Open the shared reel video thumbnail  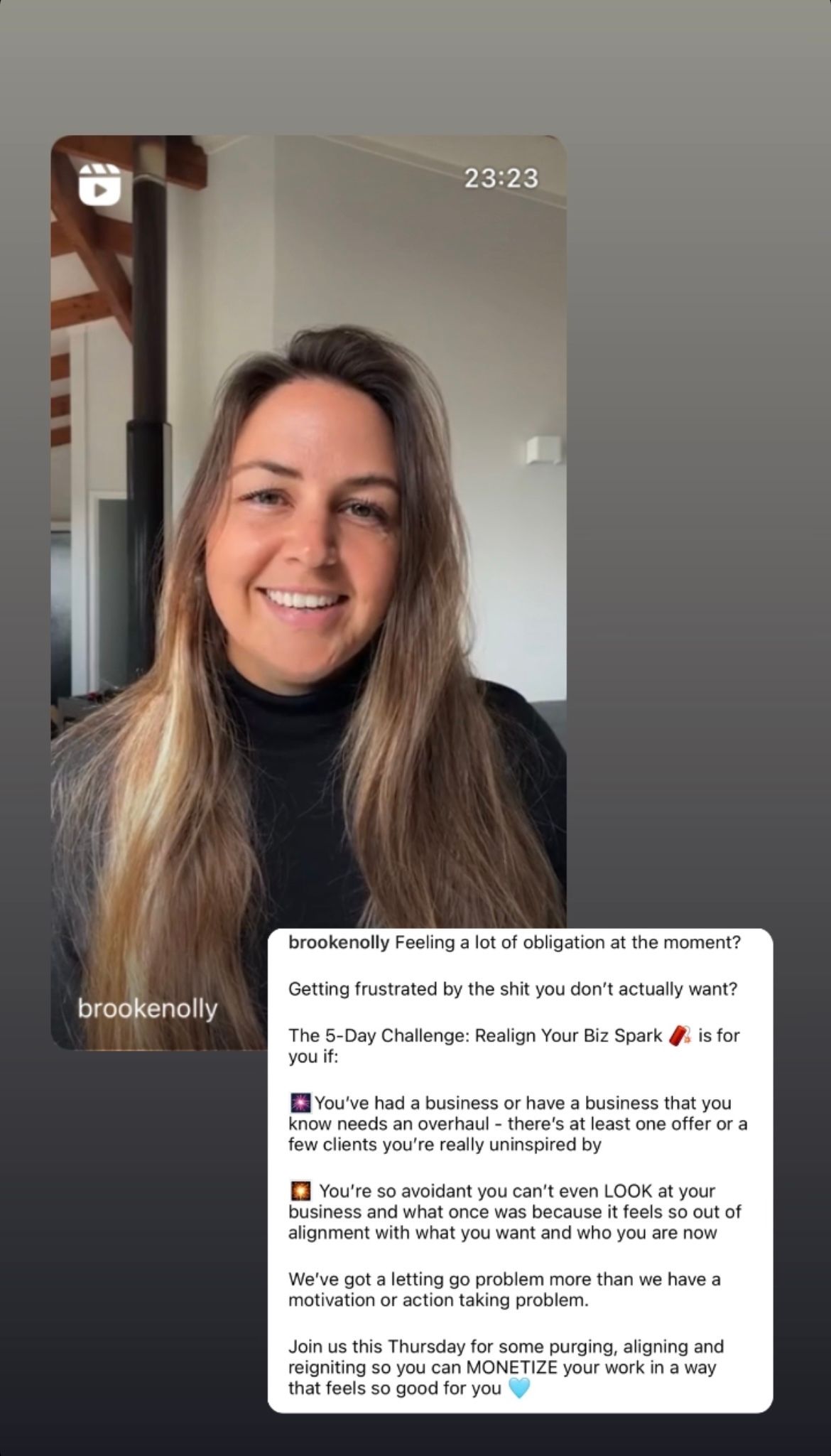308,592
